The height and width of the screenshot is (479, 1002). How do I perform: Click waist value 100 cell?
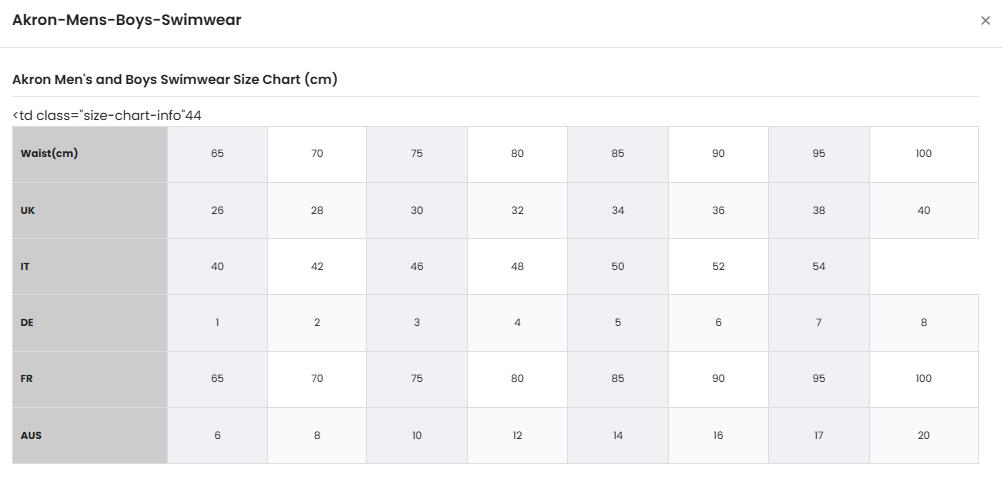923,154
